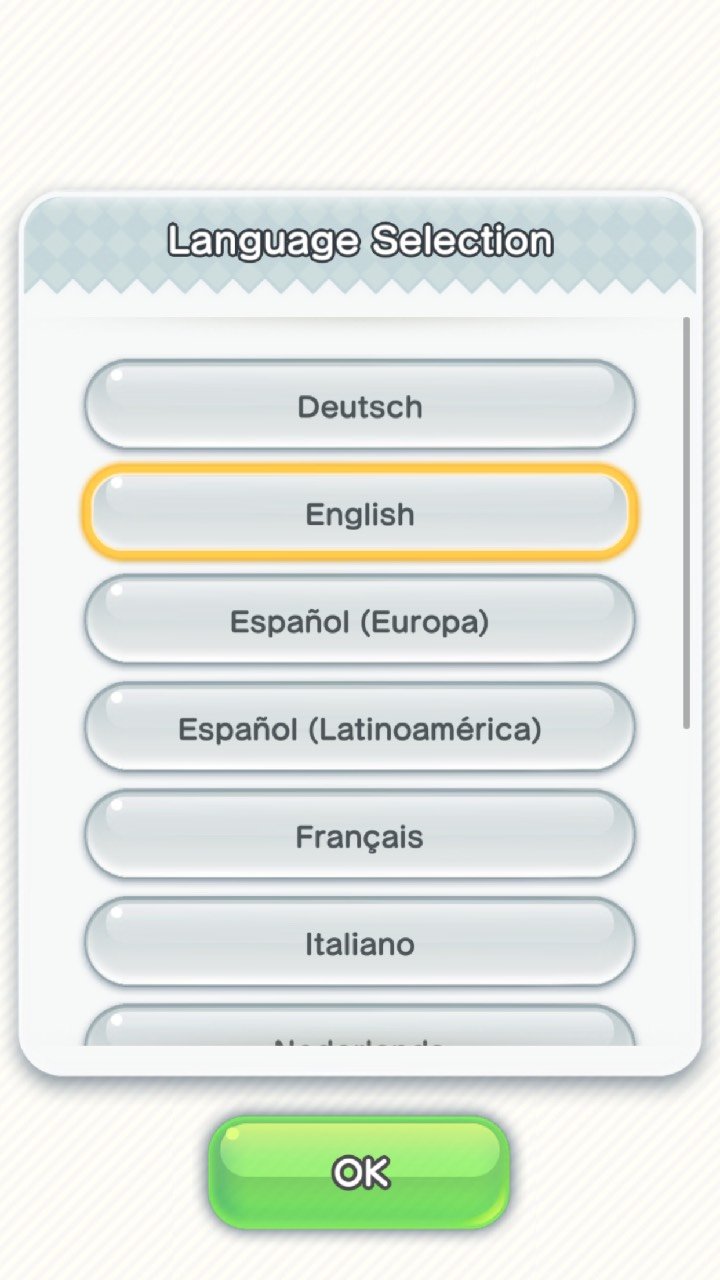This screenshot has height=1280, width=720.
Task: Change the language to French
Action: tap(359, 836)
